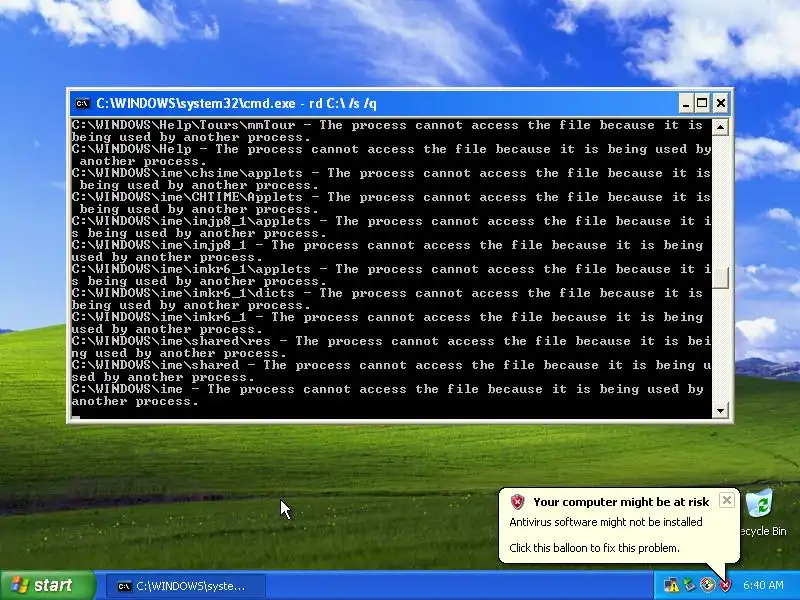Click the 'C:\WINDOWS\ime\shared\res' line
The height and width of the screenshot is (600, 800).
(390, 347)
